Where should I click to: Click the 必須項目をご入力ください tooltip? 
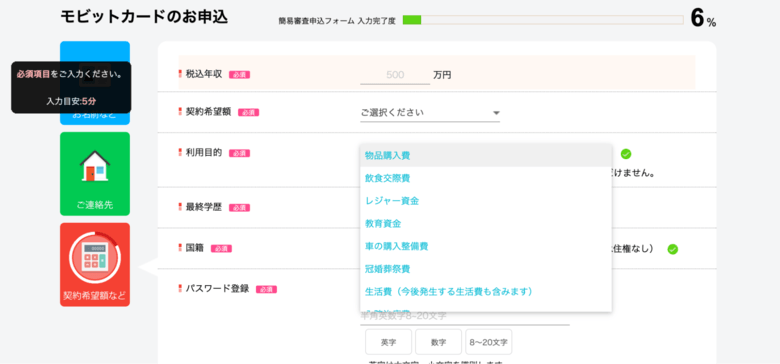71,88
